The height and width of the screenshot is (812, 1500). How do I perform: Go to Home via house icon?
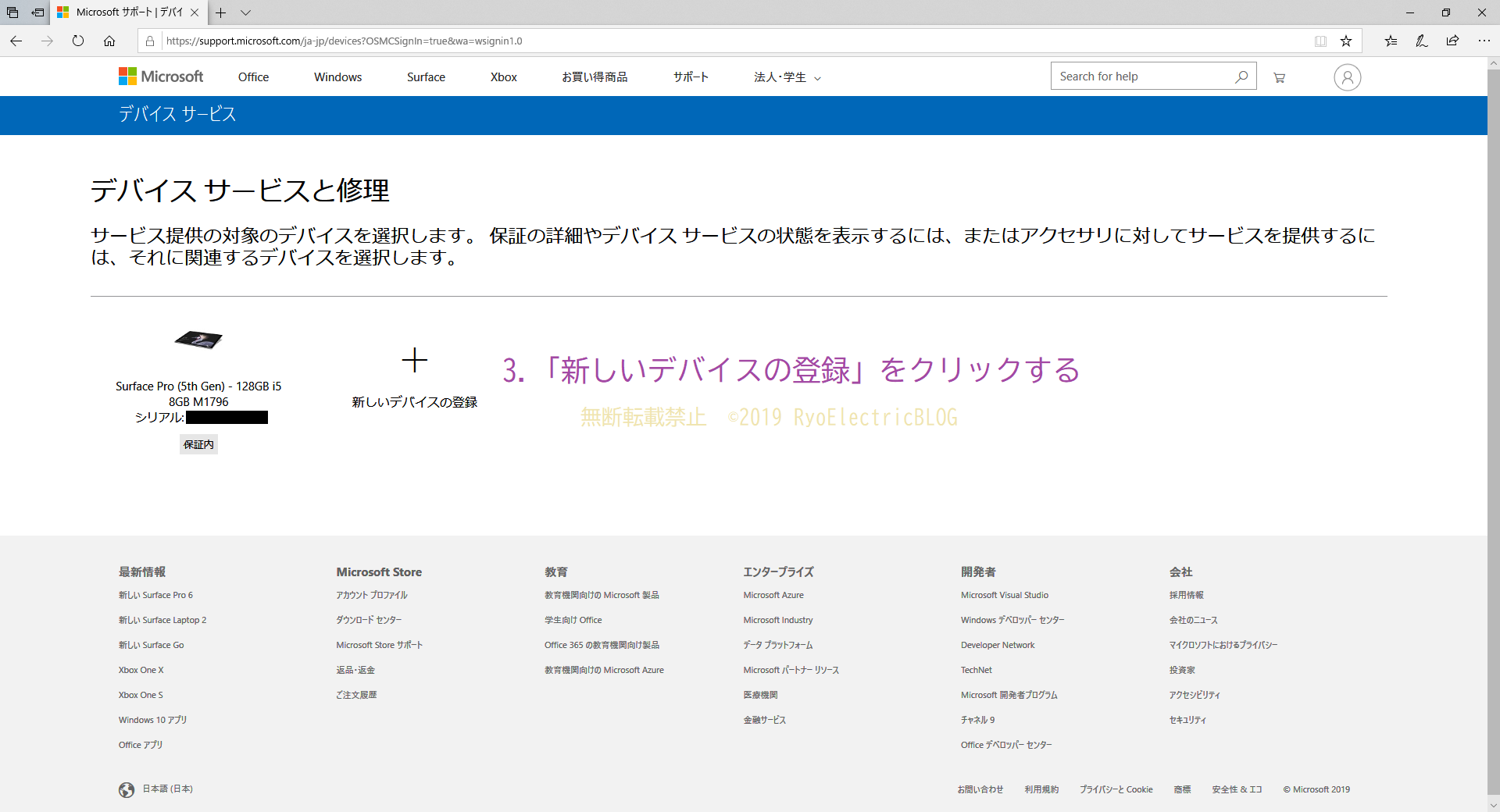coord(109,41)
